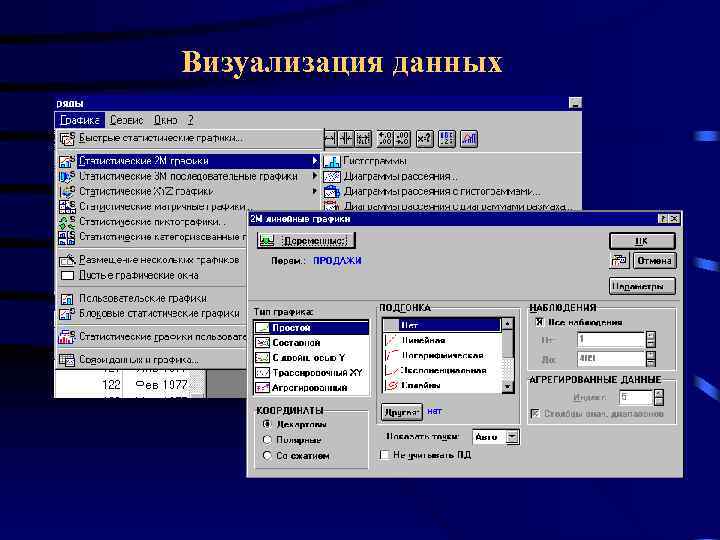This screenshot has height=540, width=720.
Task: Click the До field stepper arrows
Action: [651, 359]
